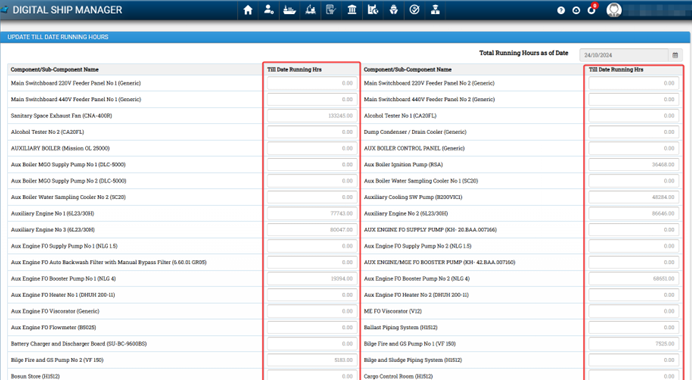Edit running hours for Aux Engine FO Flowmeter
Screen dimensions: 692x380
click(312, 328)
